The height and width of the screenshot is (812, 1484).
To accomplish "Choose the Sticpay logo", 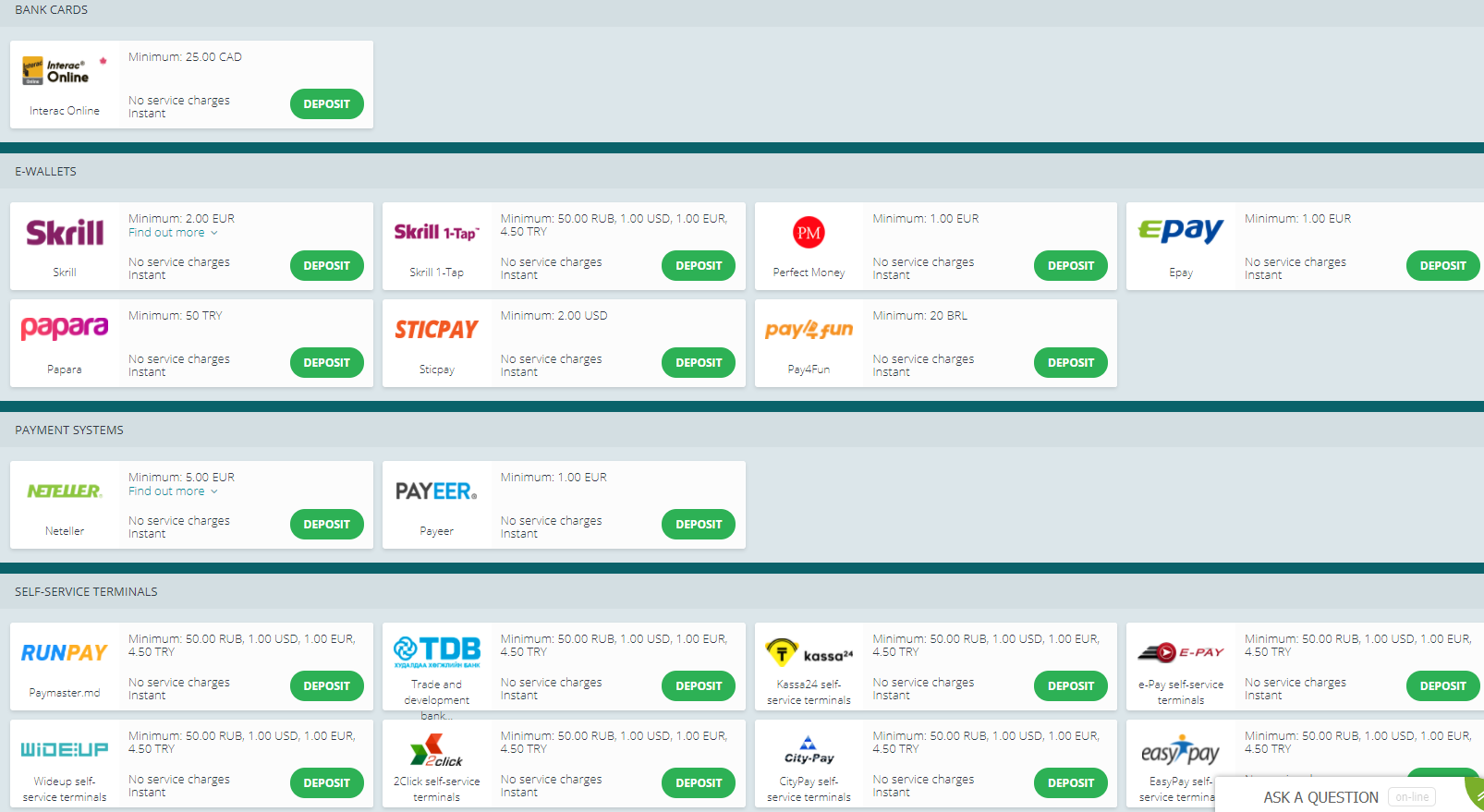I will tap(437, 330).
